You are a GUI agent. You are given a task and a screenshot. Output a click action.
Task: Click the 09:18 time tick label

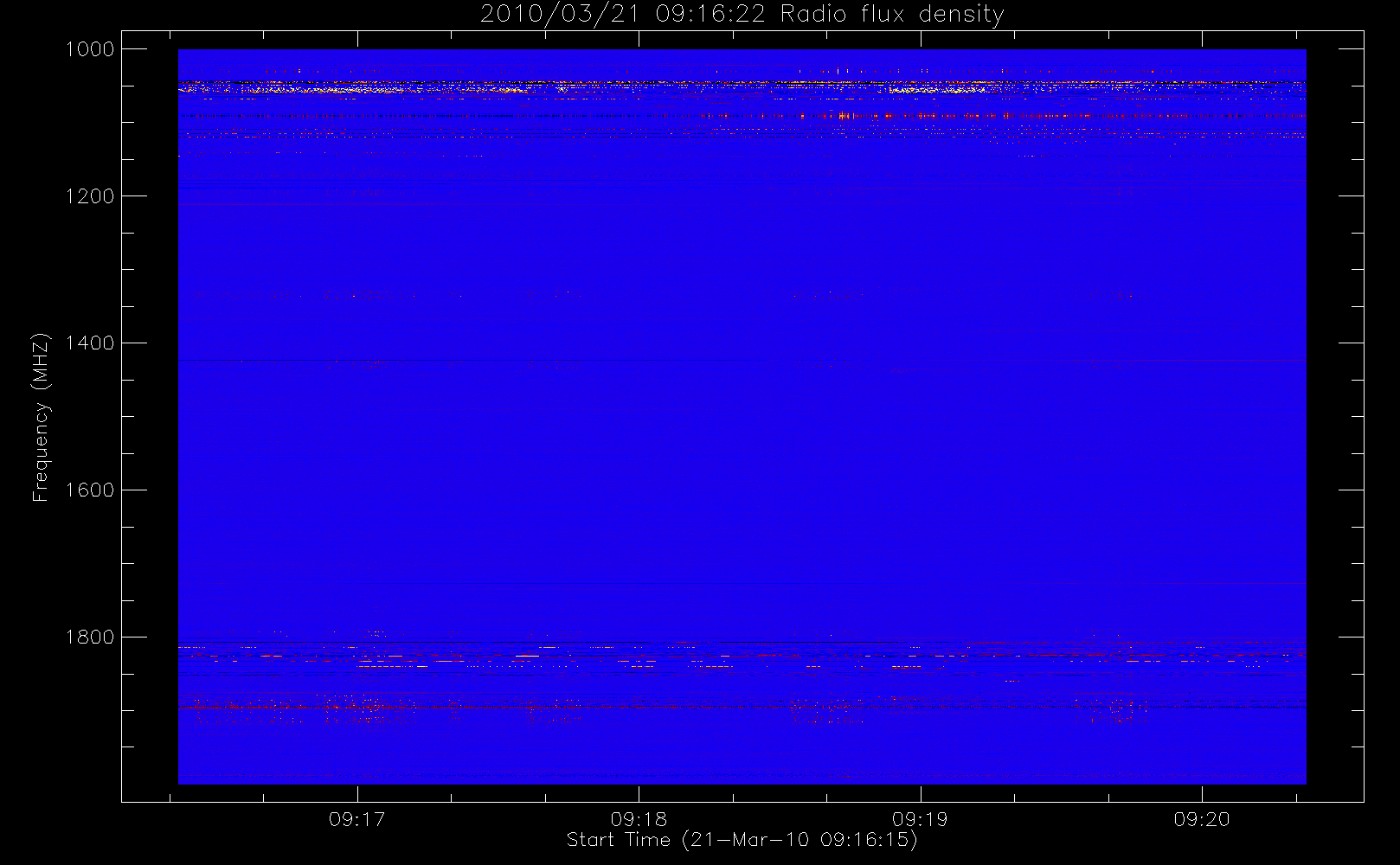639,819
